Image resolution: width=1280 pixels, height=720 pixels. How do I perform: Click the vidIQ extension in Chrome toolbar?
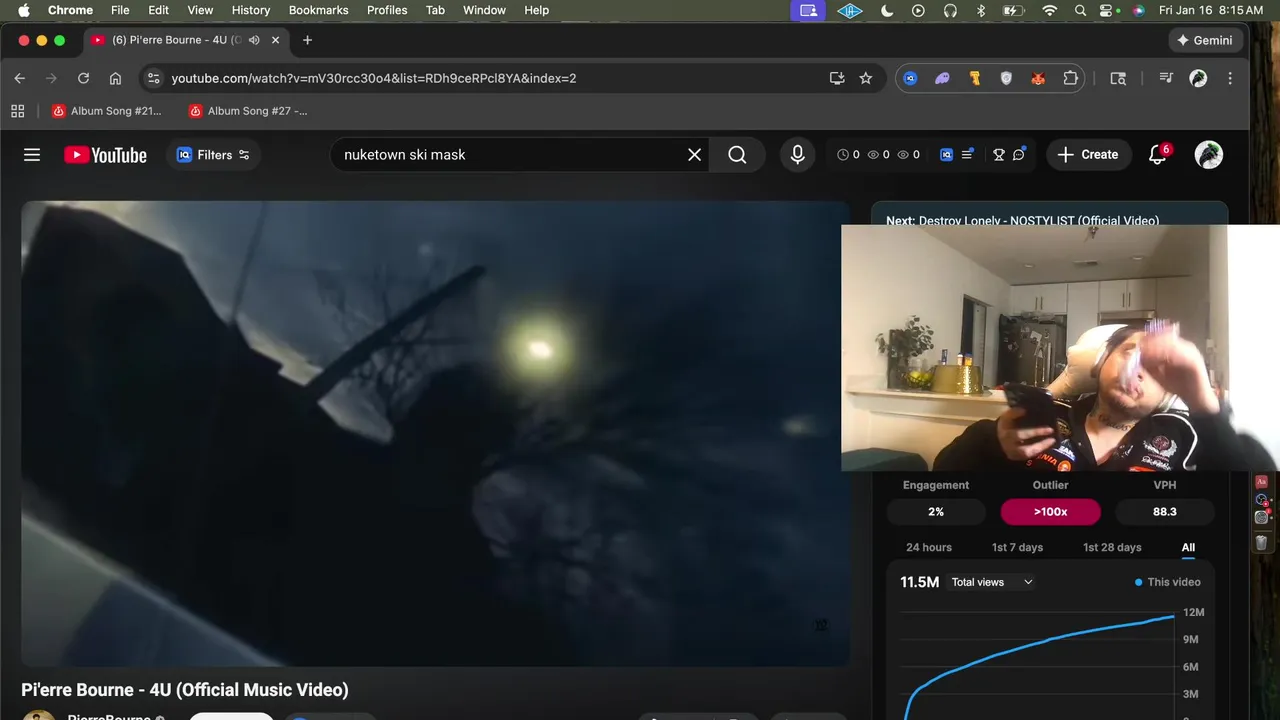tap(910, 78)
